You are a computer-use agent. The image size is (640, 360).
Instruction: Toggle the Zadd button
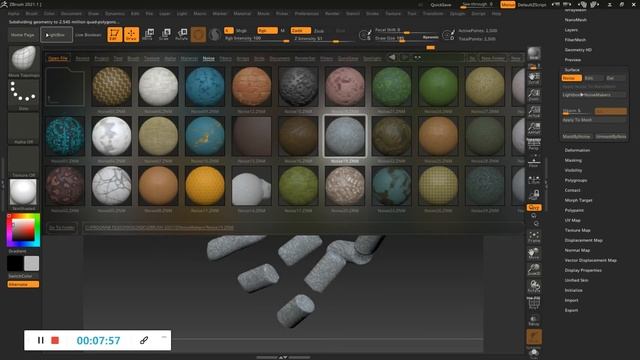tap(300, 31)
